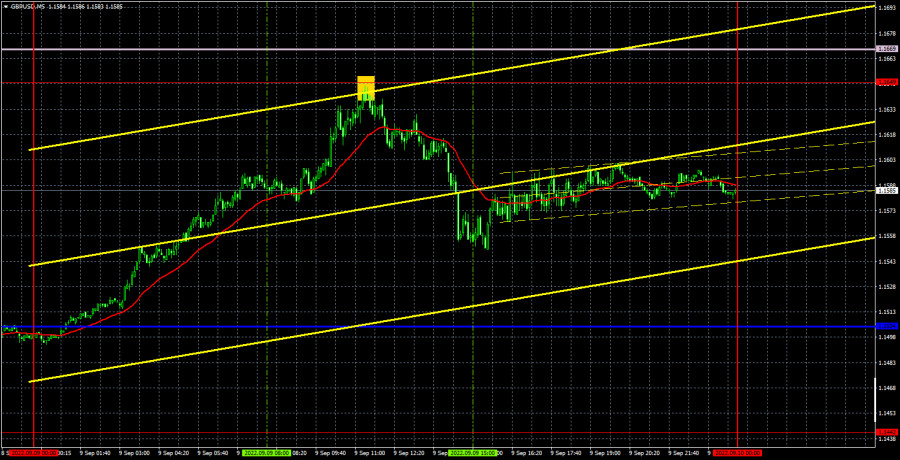This screenshot has width=900, height=460.
Task: Select the right red vertical period separator line
Action: click(x=738, y=250)
